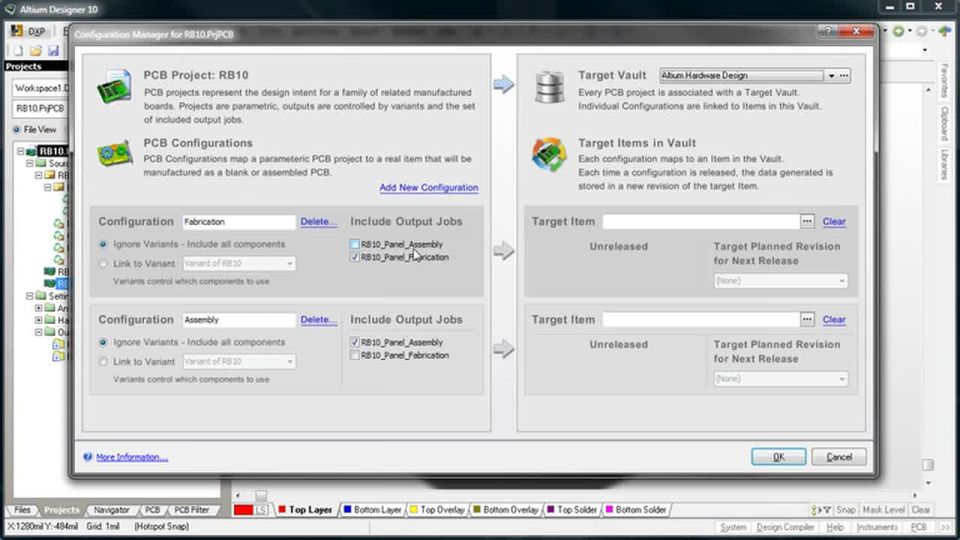
Task: Browse Target Vault with ellipsis button
Action: click(x=844, y=76)
